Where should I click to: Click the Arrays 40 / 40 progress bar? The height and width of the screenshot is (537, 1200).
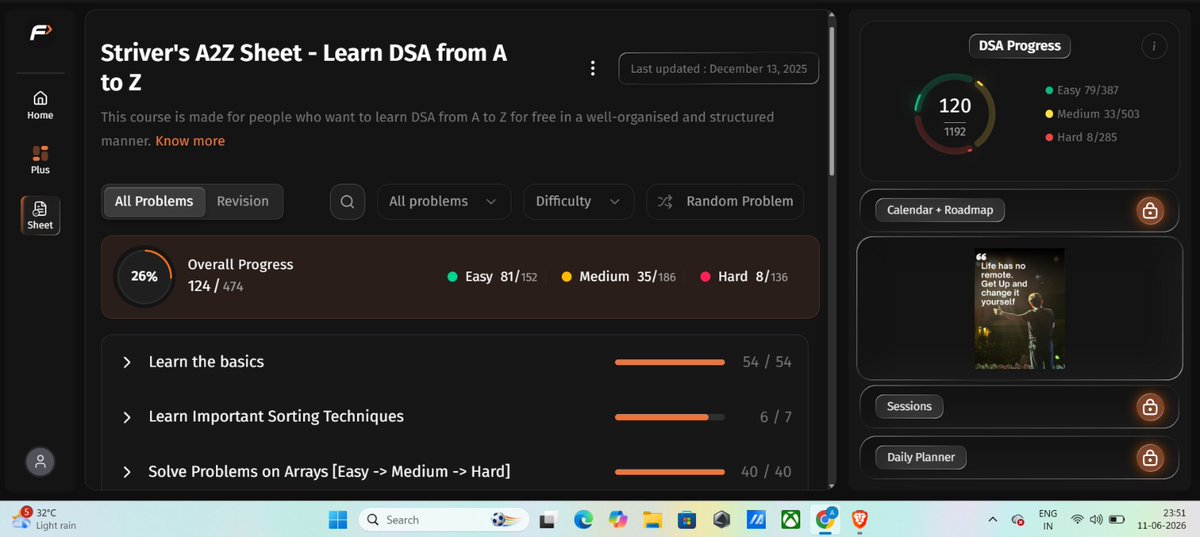670,472
